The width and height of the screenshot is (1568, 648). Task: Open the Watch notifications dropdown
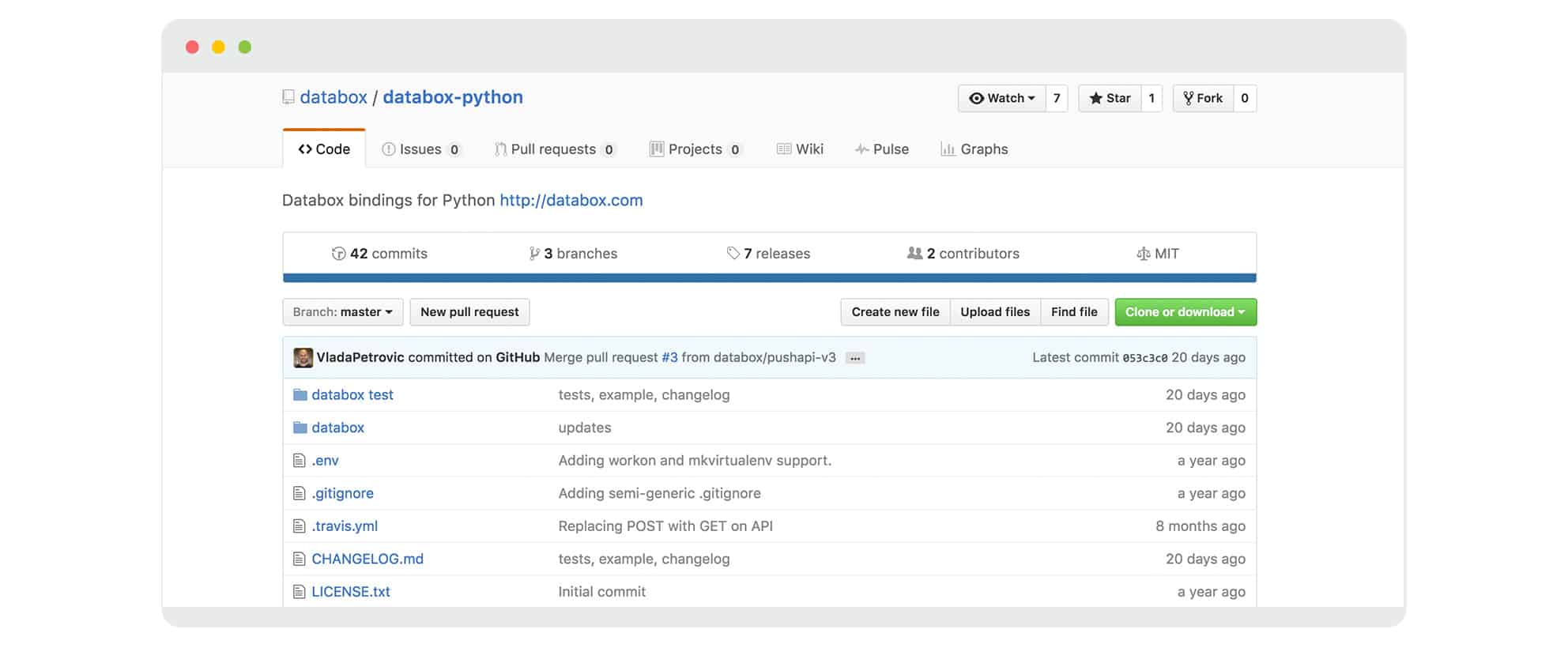1001,98
